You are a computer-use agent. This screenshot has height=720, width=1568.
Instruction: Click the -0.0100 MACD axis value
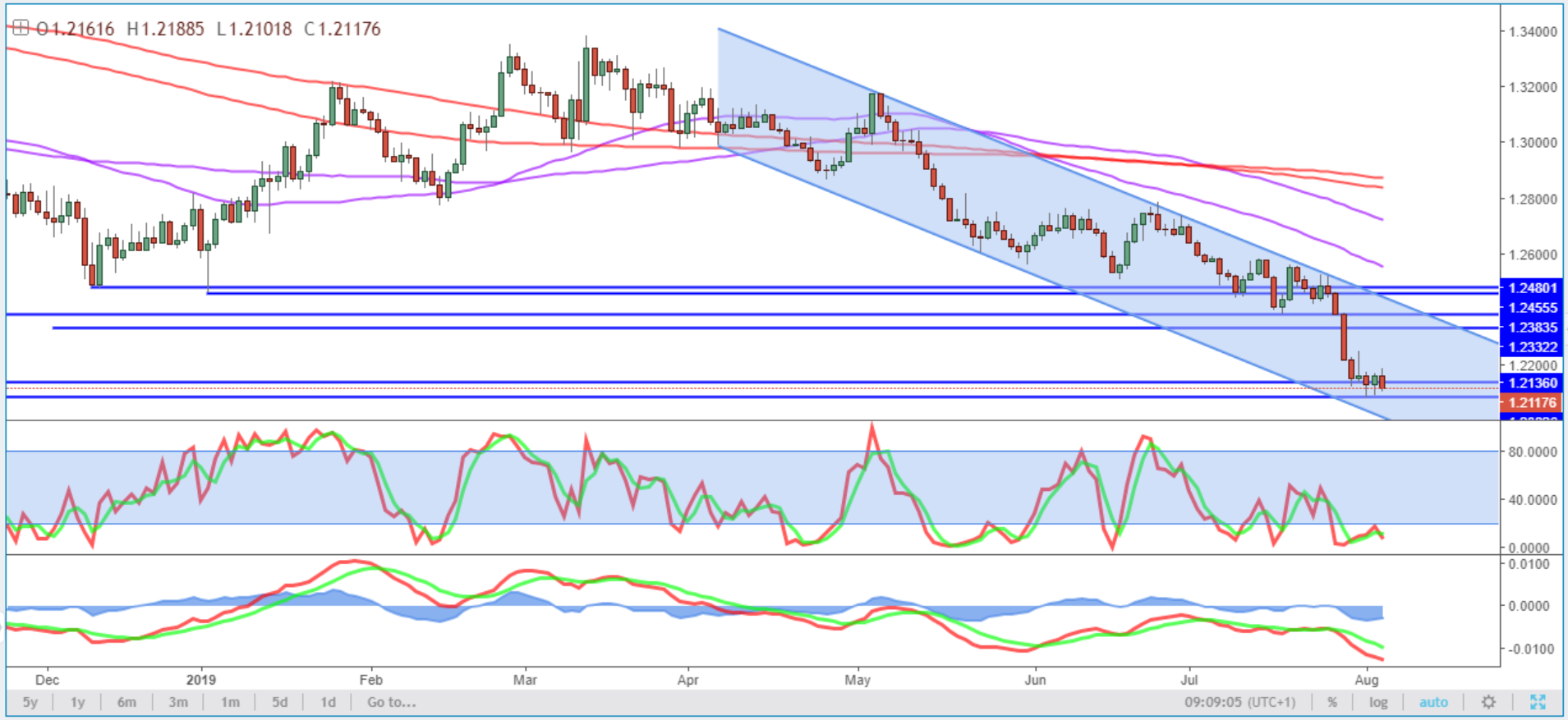(1529, 649)
